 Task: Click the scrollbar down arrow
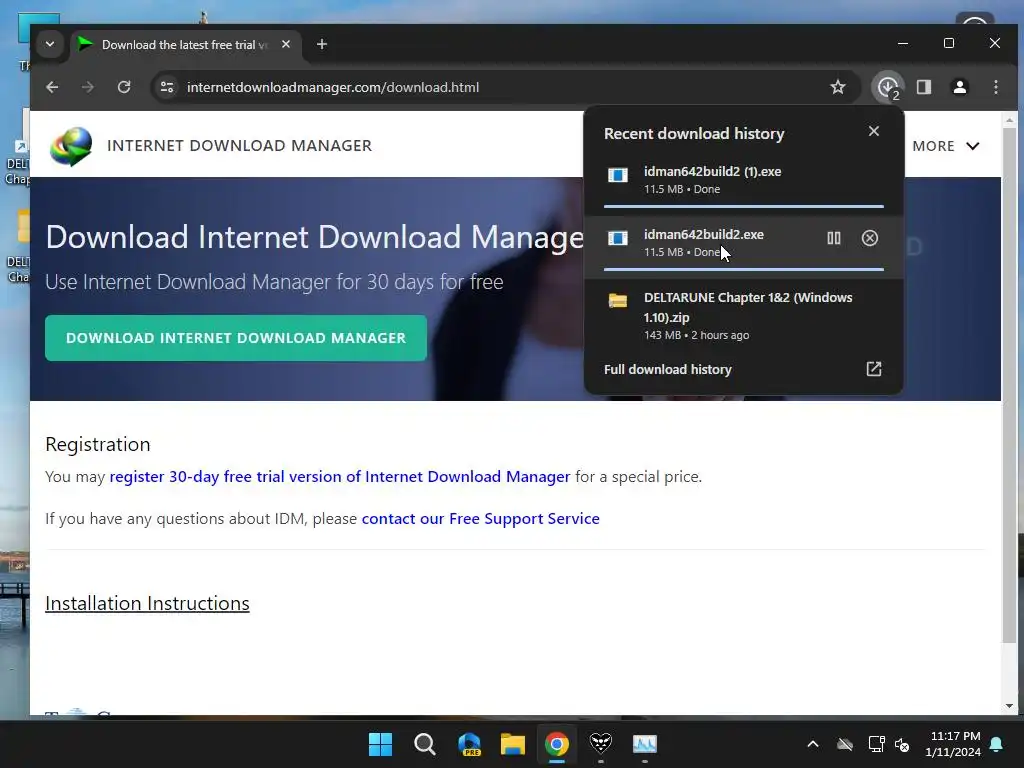point(1009,706)
